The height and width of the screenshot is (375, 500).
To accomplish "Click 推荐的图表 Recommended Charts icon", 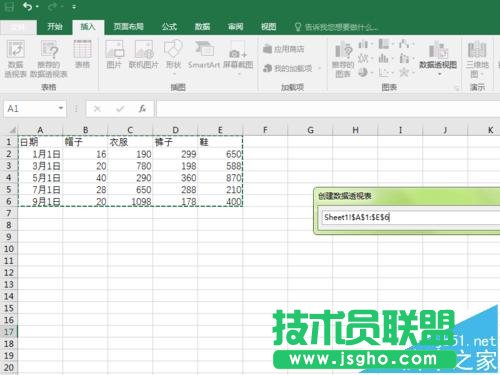I will click(343, 59).
